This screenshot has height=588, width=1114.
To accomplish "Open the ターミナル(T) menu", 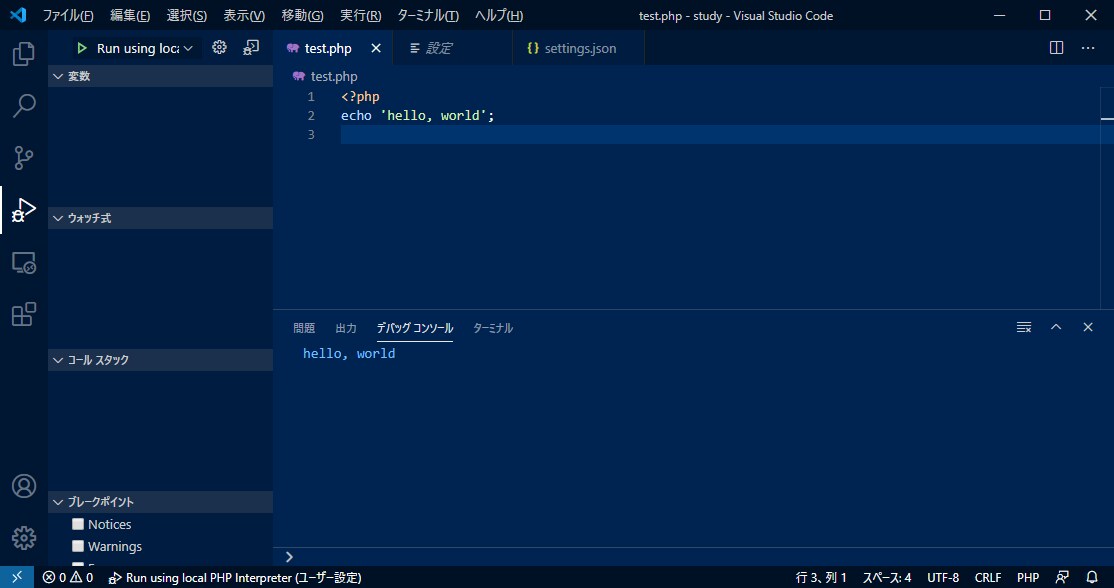I will click(x=428, y=16).
